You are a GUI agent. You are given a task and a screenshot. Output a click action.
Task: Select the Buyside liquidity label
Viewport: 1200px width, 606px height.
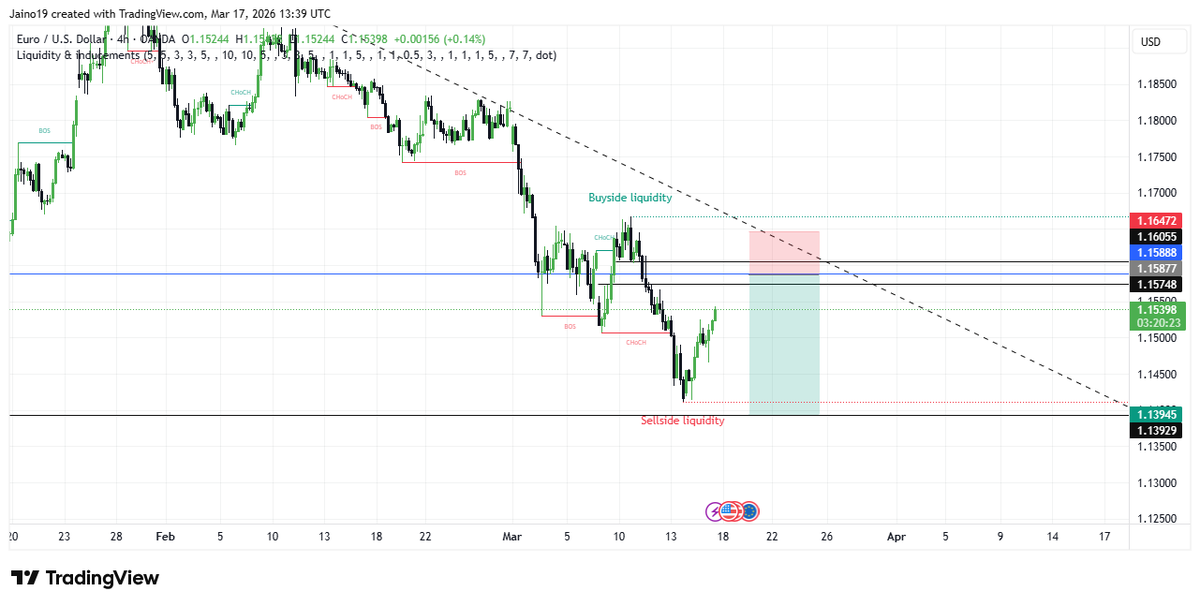pyautogui.click(x=629, y=197)
